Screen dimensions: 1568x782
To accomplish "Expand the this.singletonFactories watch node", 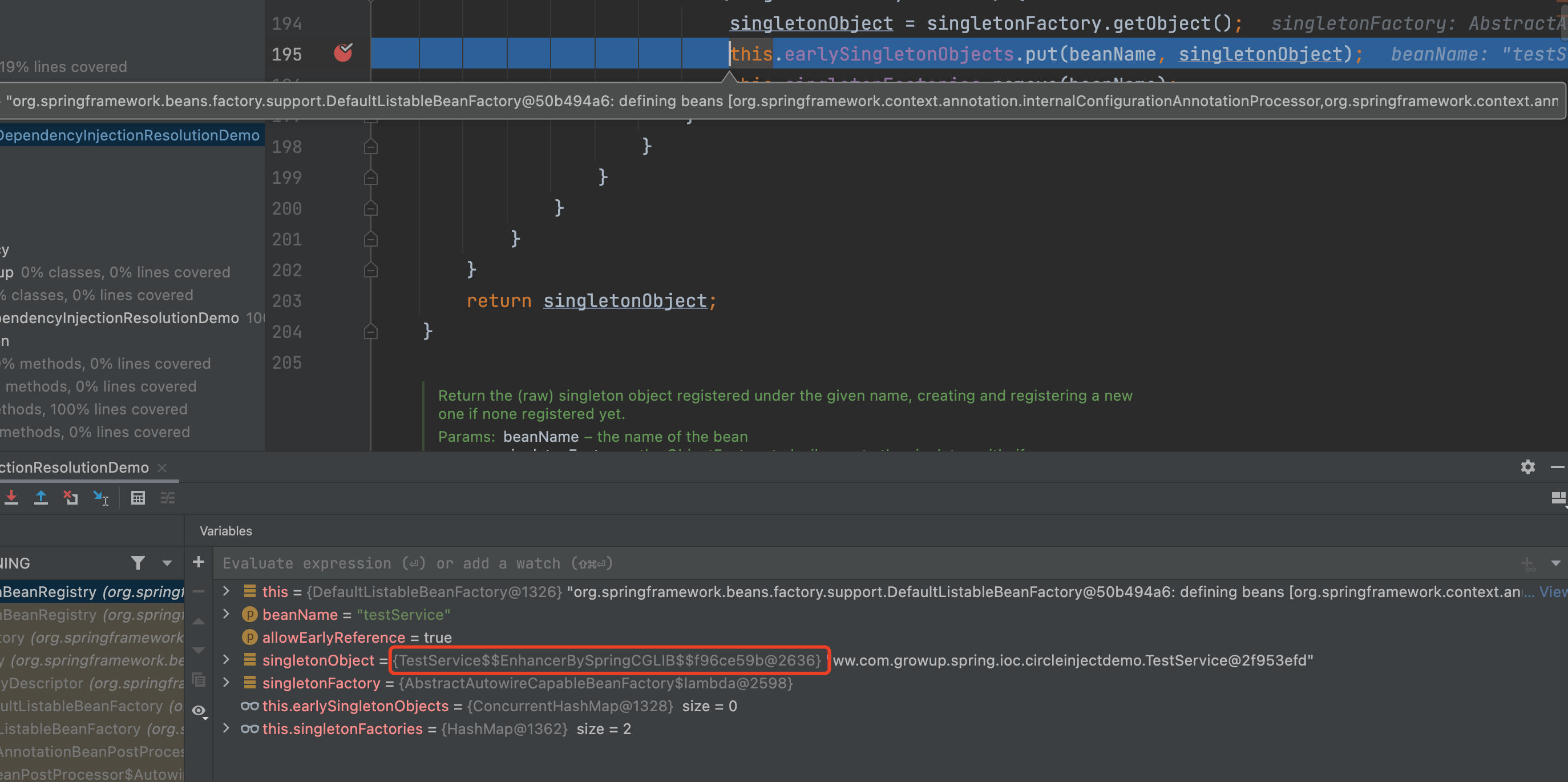I will (x=227, y=728).
